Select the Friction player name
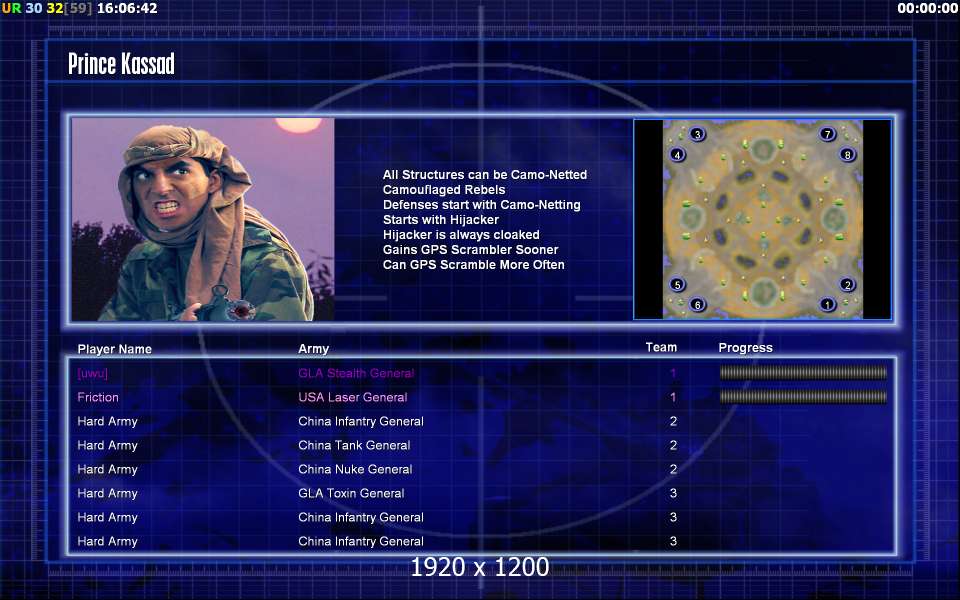Screen dimensions: 960x600 [x=98, y=397]
